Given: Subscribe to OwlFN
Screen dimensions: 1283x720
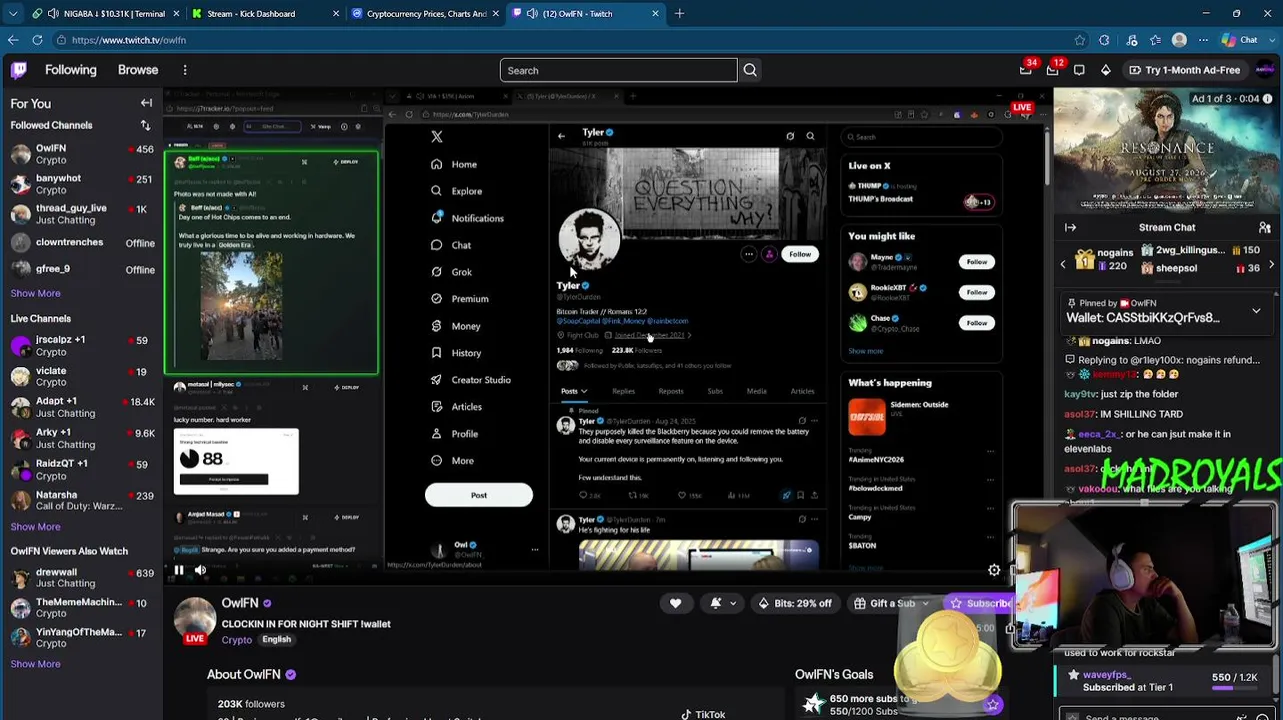Looking at the screenshot, I should [x=979, y=603].
